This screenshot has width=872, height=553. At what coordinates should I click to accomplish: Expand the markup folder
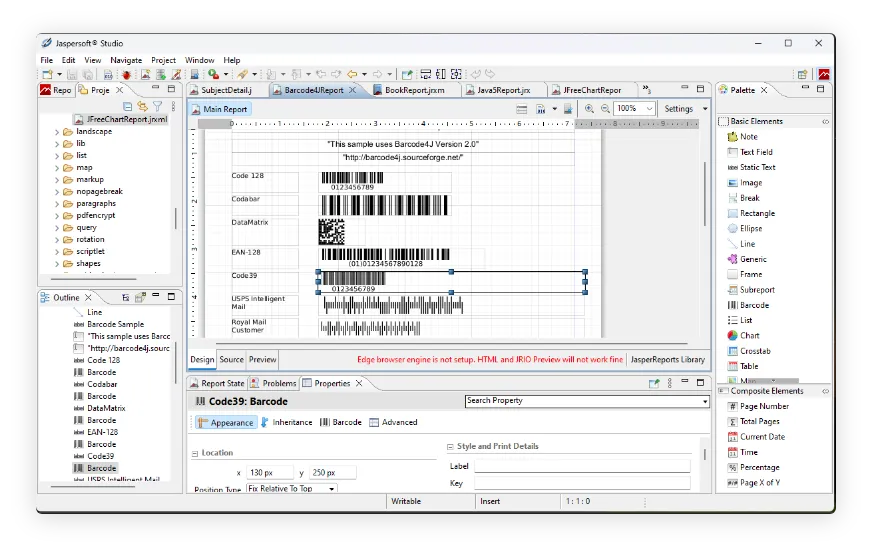[57, 180]
